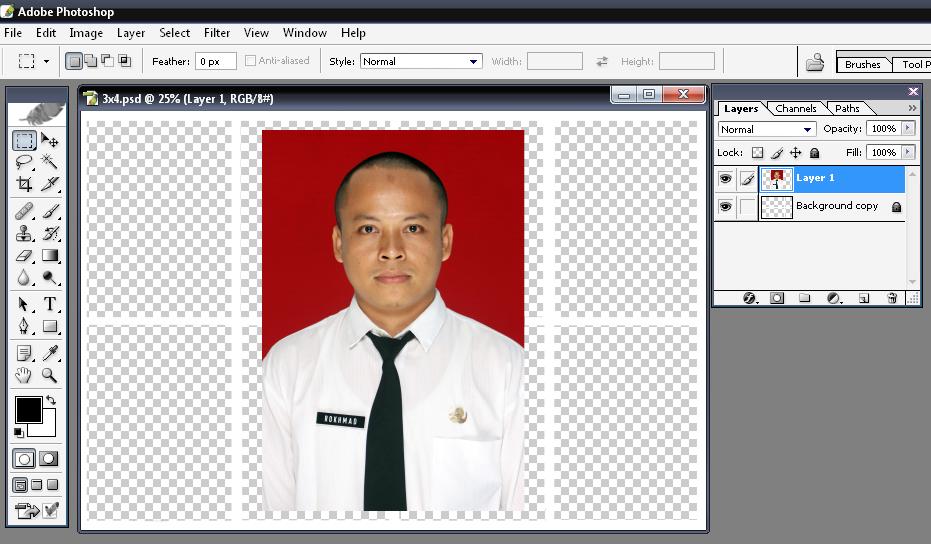The width and height of the screenshot is (931, 544).
Task: Toggle lock transparent pixels
Action: 758,153
